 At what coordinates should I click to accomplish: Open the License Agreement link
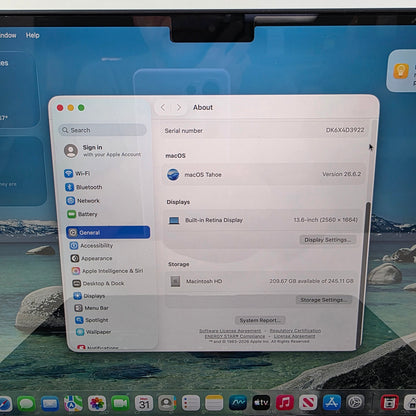(x=294, y=336)
